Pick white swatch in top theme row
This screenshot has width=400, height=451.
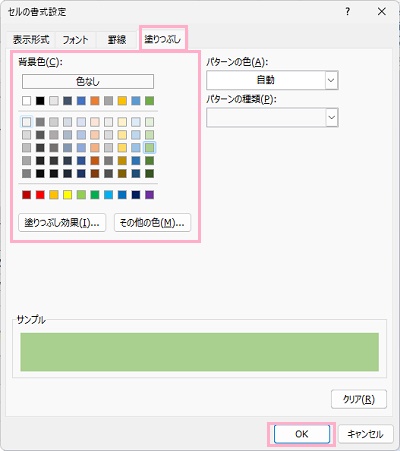[x=27, y=101]
